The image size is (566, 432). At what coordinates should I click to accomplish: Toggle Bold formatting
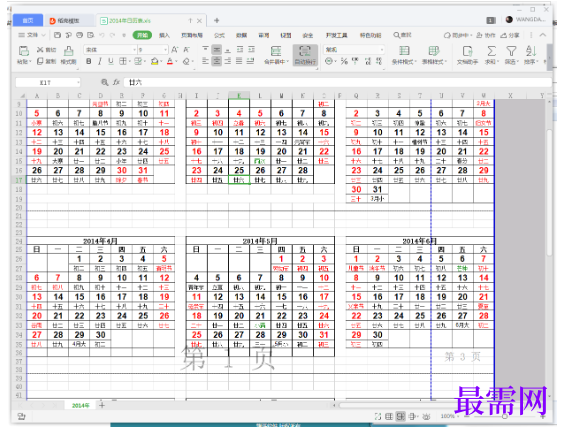(x=88, y=61)
